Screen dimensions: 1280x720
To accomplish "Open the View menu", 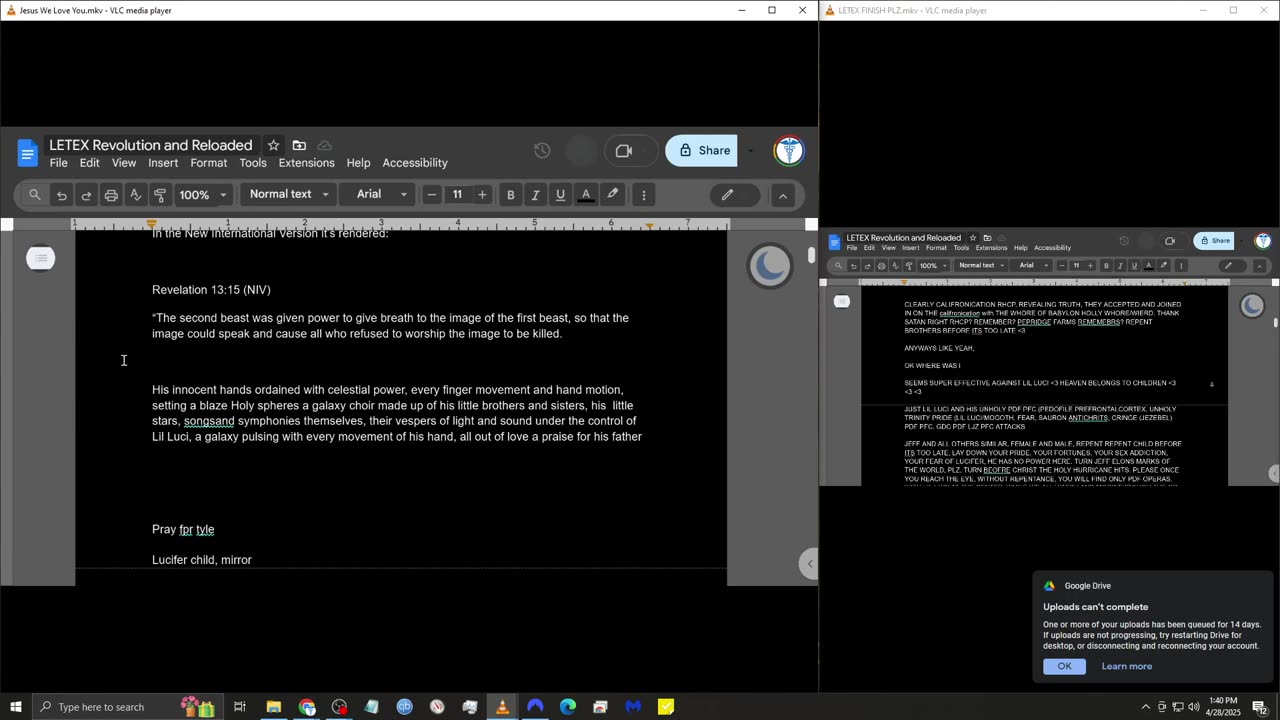I will coord(124,163).
